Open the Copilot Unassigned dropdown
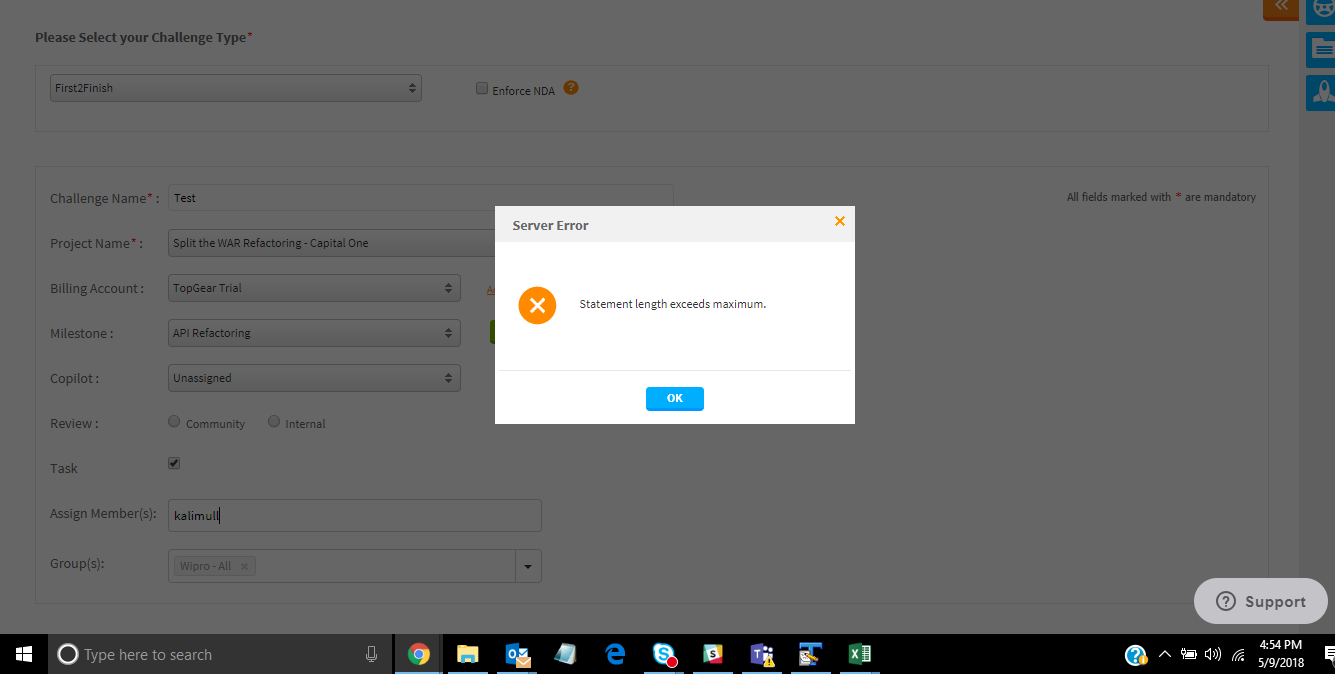1335x674 pixels. tap(314, 378)
